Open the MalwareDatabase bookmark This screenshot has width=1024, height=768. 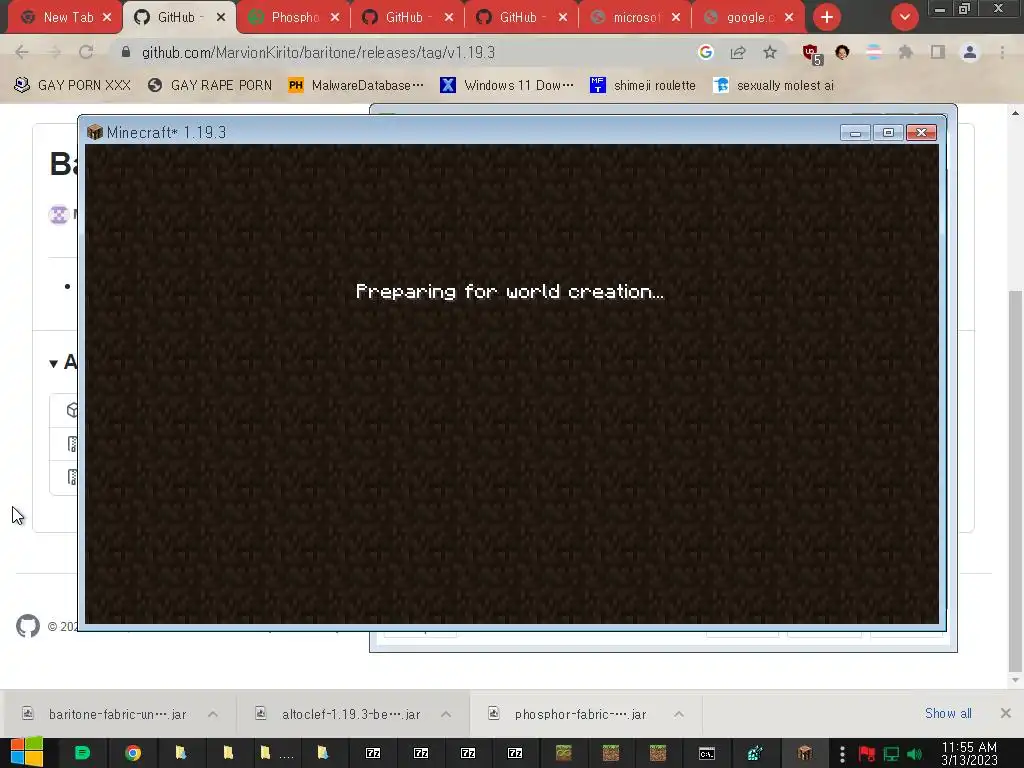click(356, 86)
